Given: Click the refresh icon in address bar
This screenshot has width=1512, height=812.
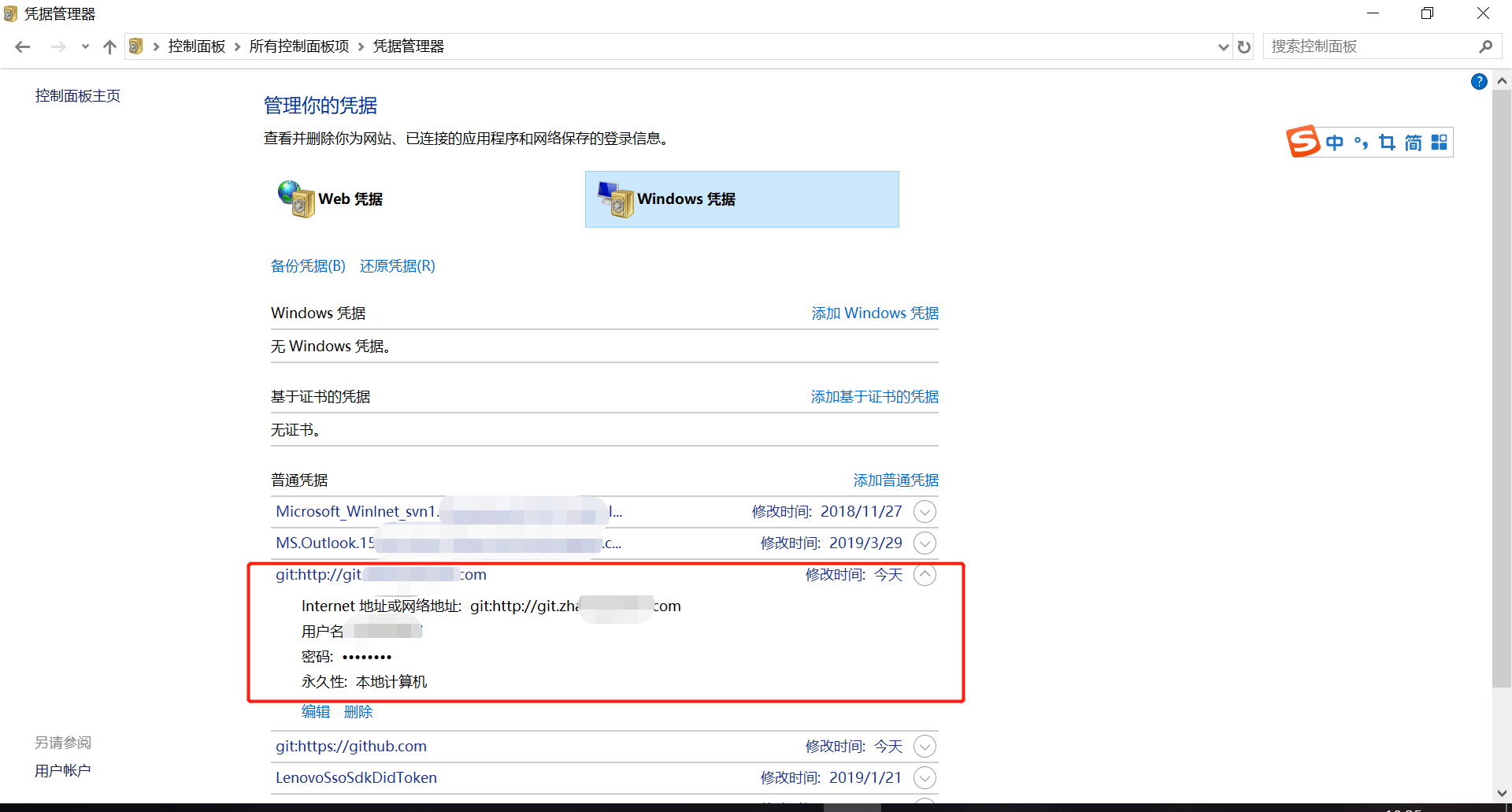Looking at the screenshot, I should 1244,46.
